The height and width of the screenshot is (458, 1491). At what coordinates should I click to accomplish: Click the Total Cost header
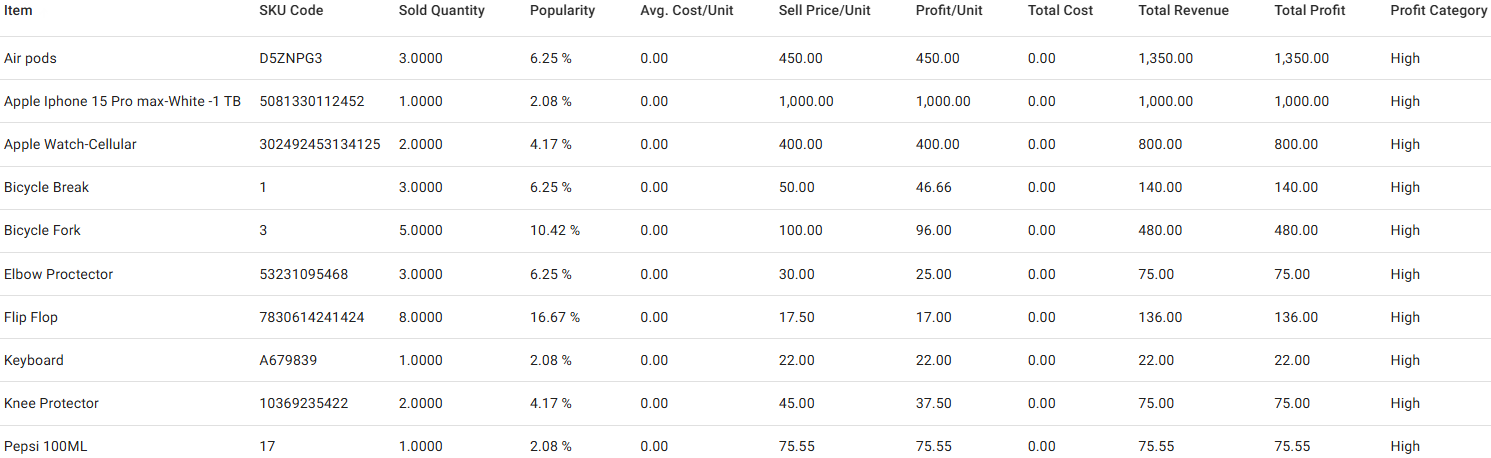coord(1060,11)
